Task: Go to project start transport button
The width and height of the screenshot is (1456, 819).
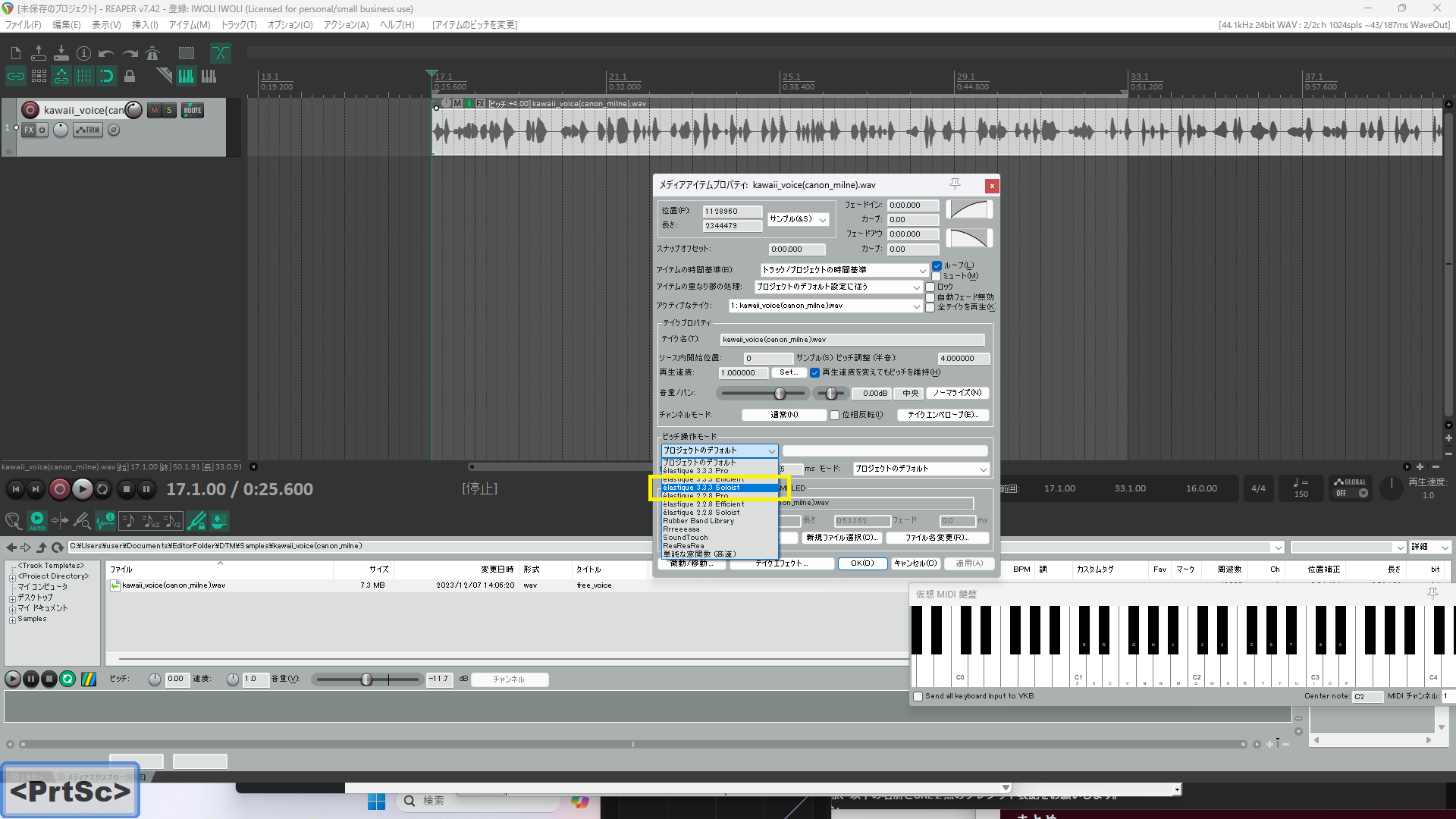Action: [x=16, y=489]
